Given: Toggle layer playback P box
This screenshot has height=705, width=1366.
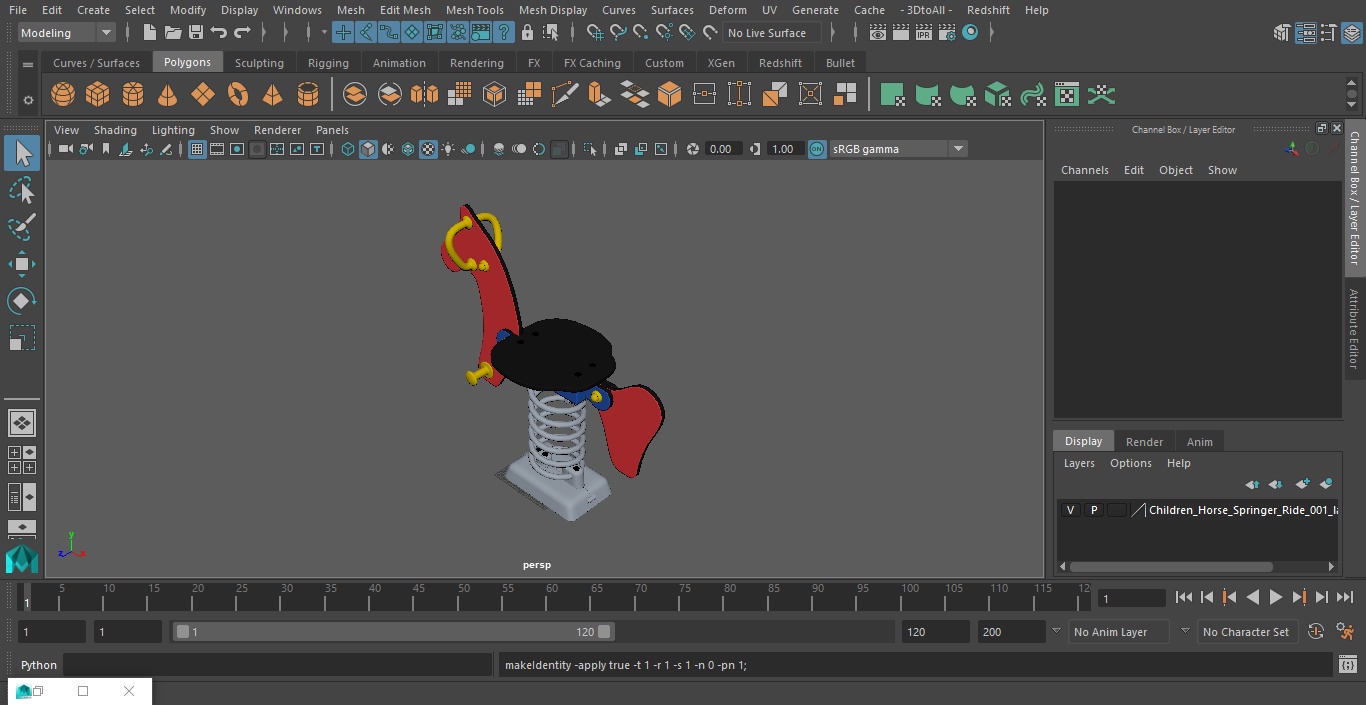Looking at the screenshot, I should coord(1093,510).
